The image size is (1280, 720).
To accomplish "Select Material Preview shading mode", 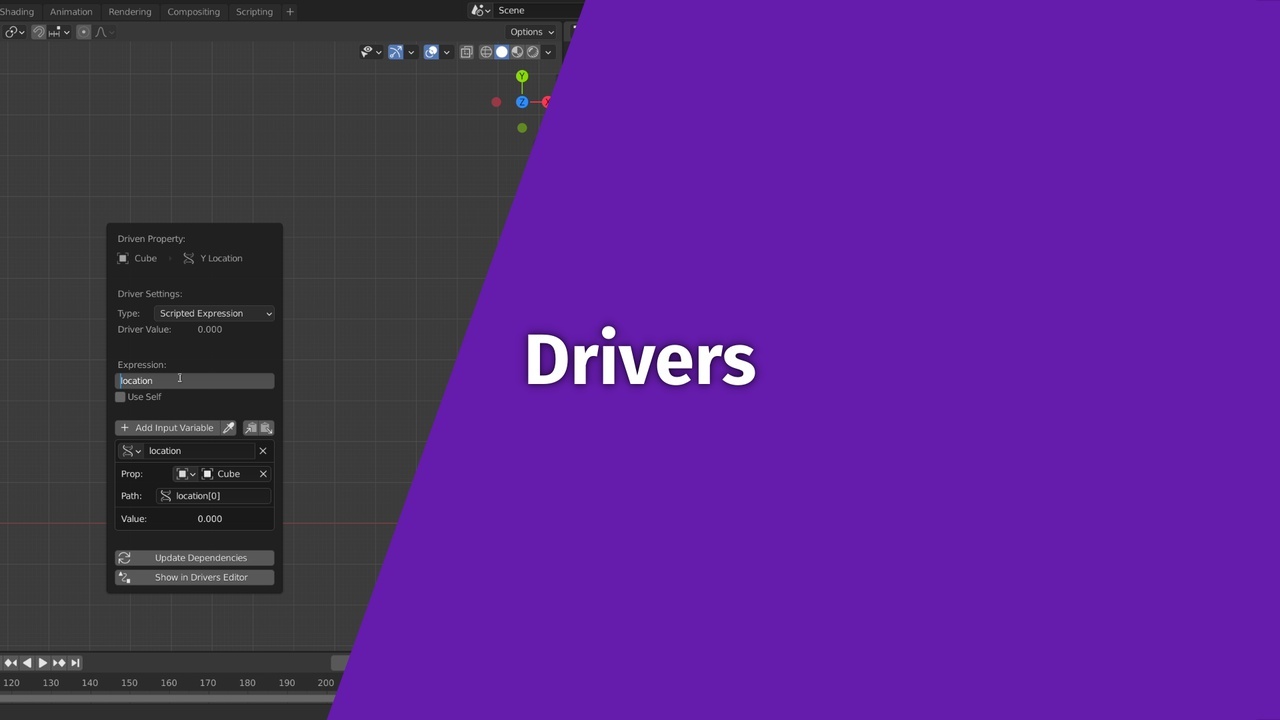I will point(516,52).
